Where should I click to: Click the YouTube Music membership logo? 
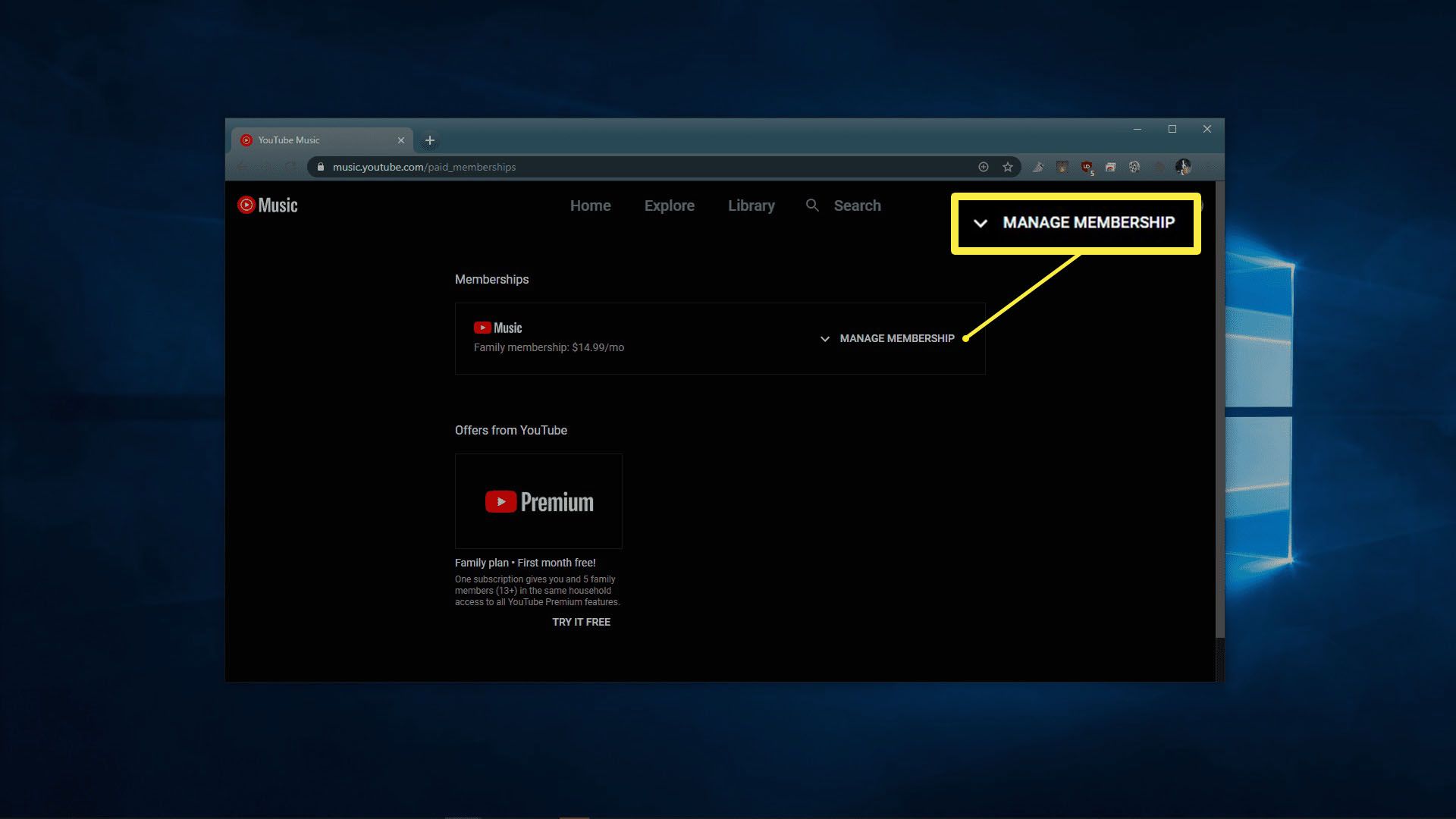[x=497, y=328]
